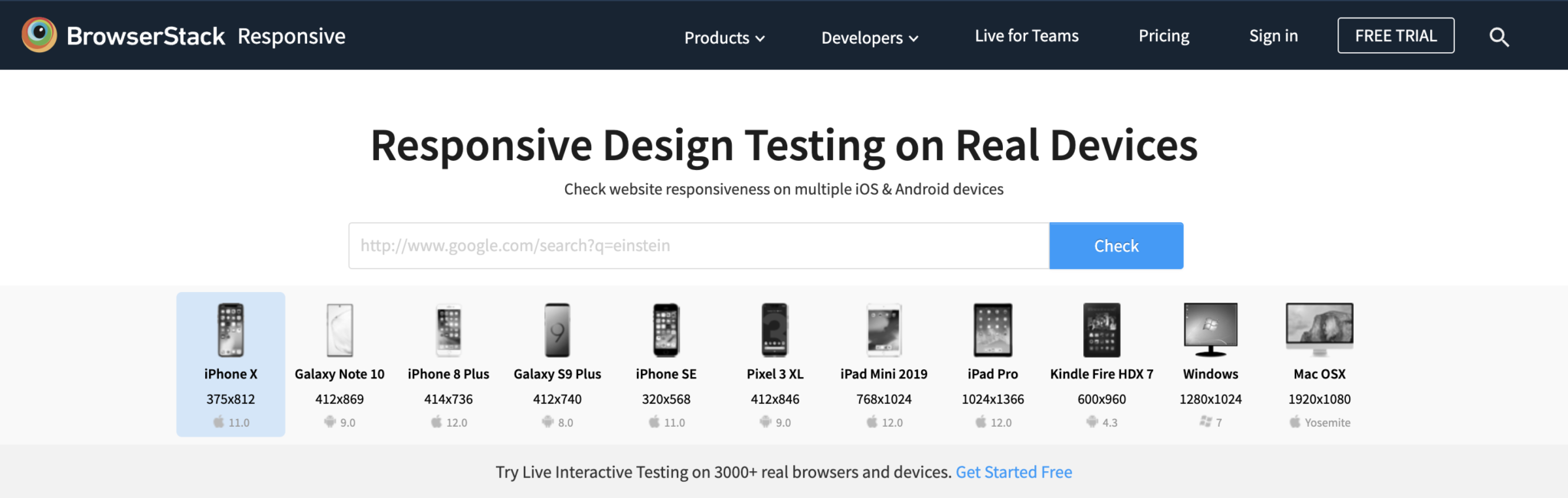Image resolution: width=1568 pixels, height=498 pixels.
Task: Select the iPhone 8 Plus device image
Action: [x=449, y=330]
